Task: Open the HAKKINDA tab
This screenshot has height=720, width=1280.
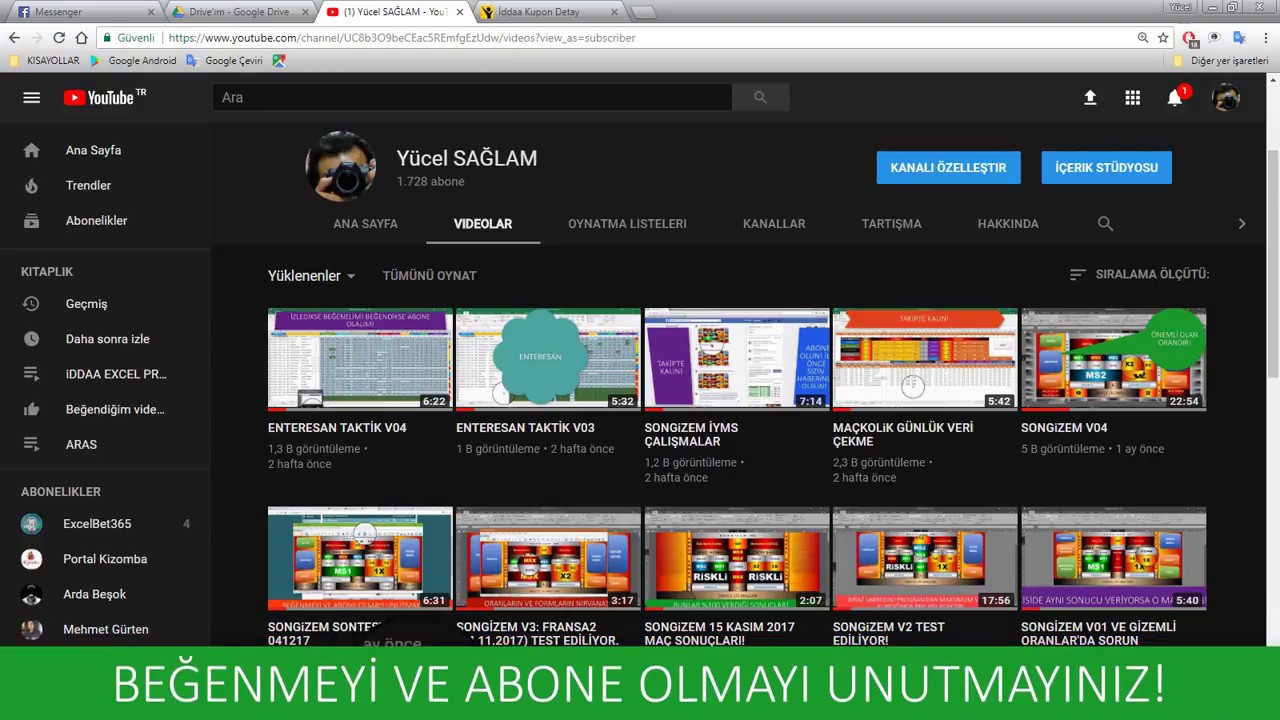Action: point(1008,224)
